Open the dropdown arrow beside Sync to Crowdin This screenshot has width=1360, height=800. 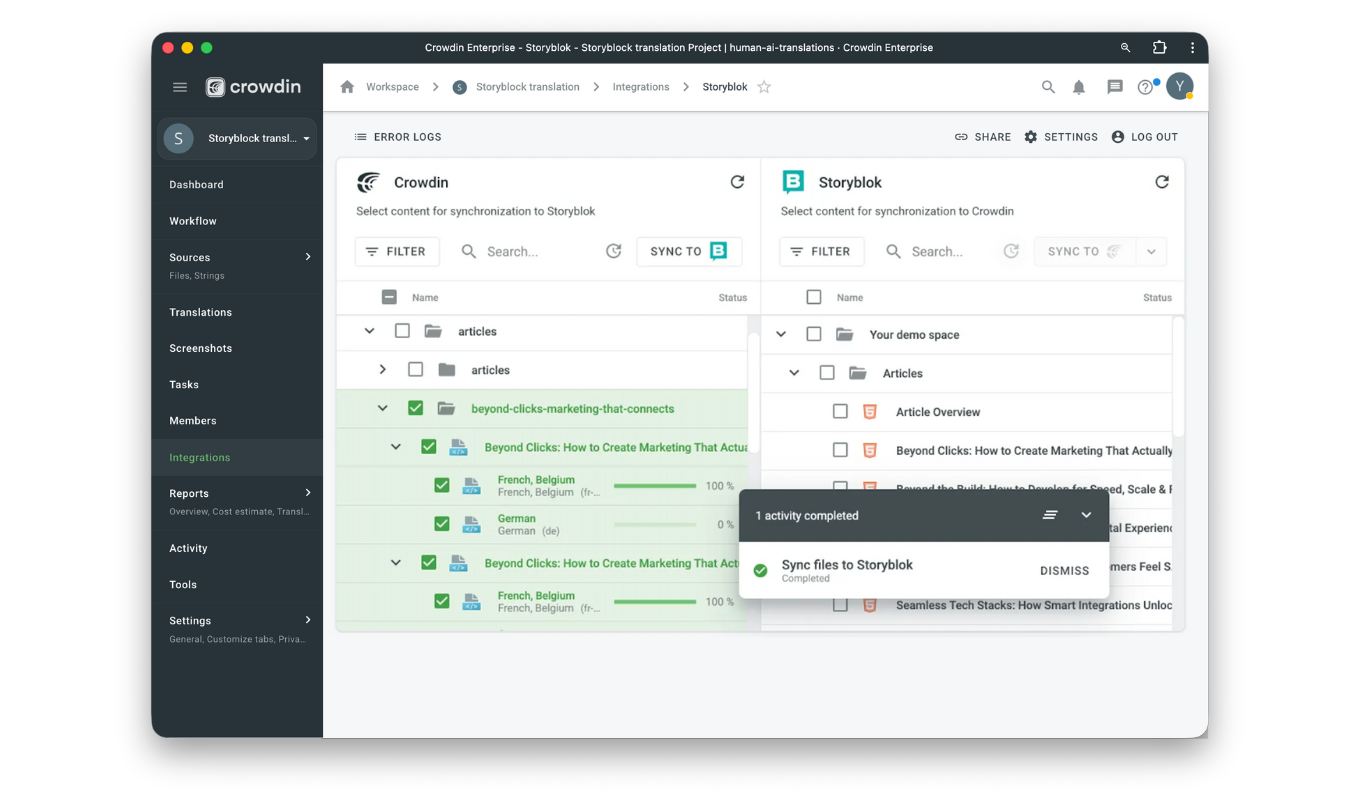coord(1151,251)
